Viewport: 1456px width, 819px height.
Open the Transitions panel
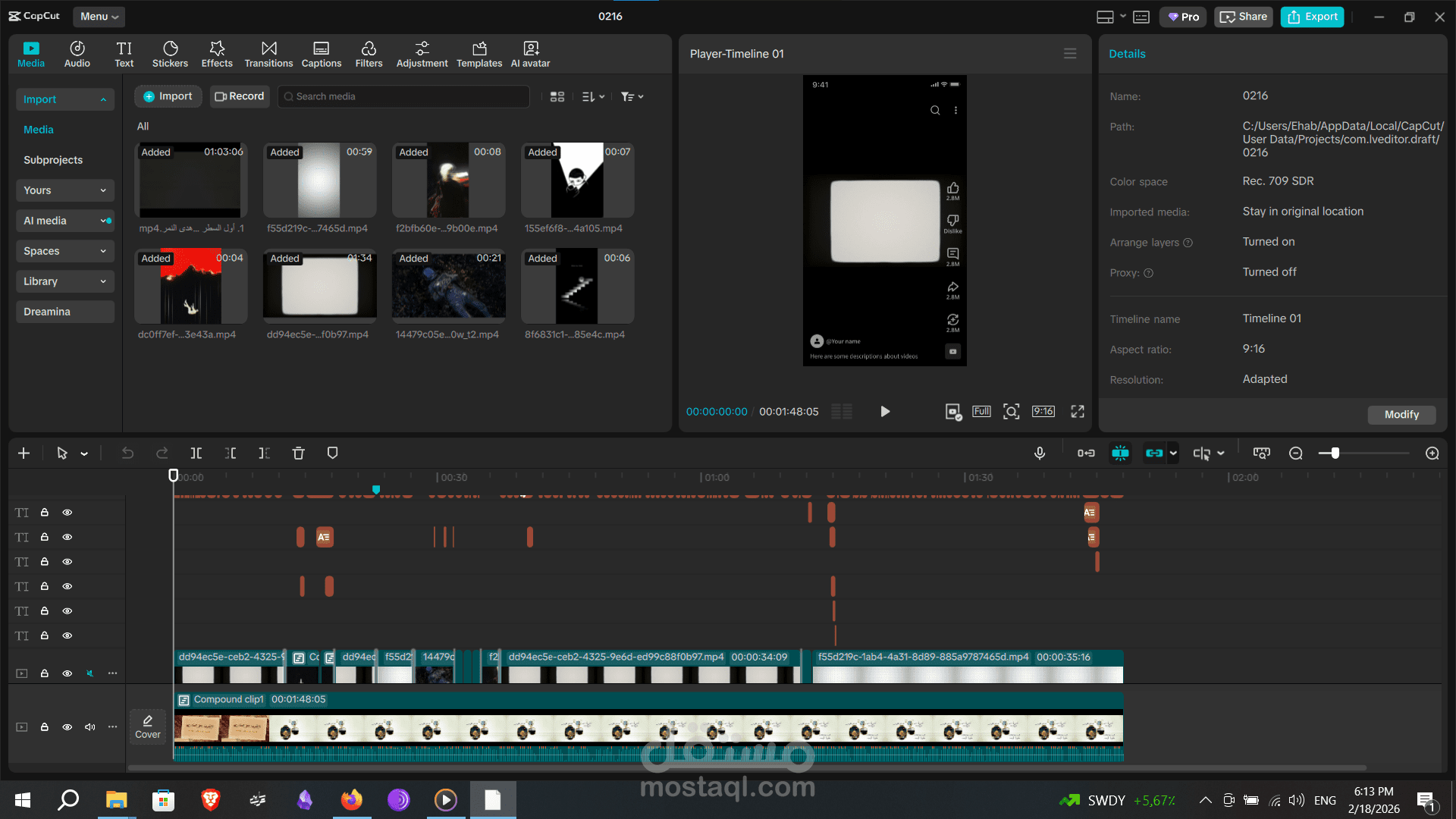pyautogui.click(x=268, y=54)
